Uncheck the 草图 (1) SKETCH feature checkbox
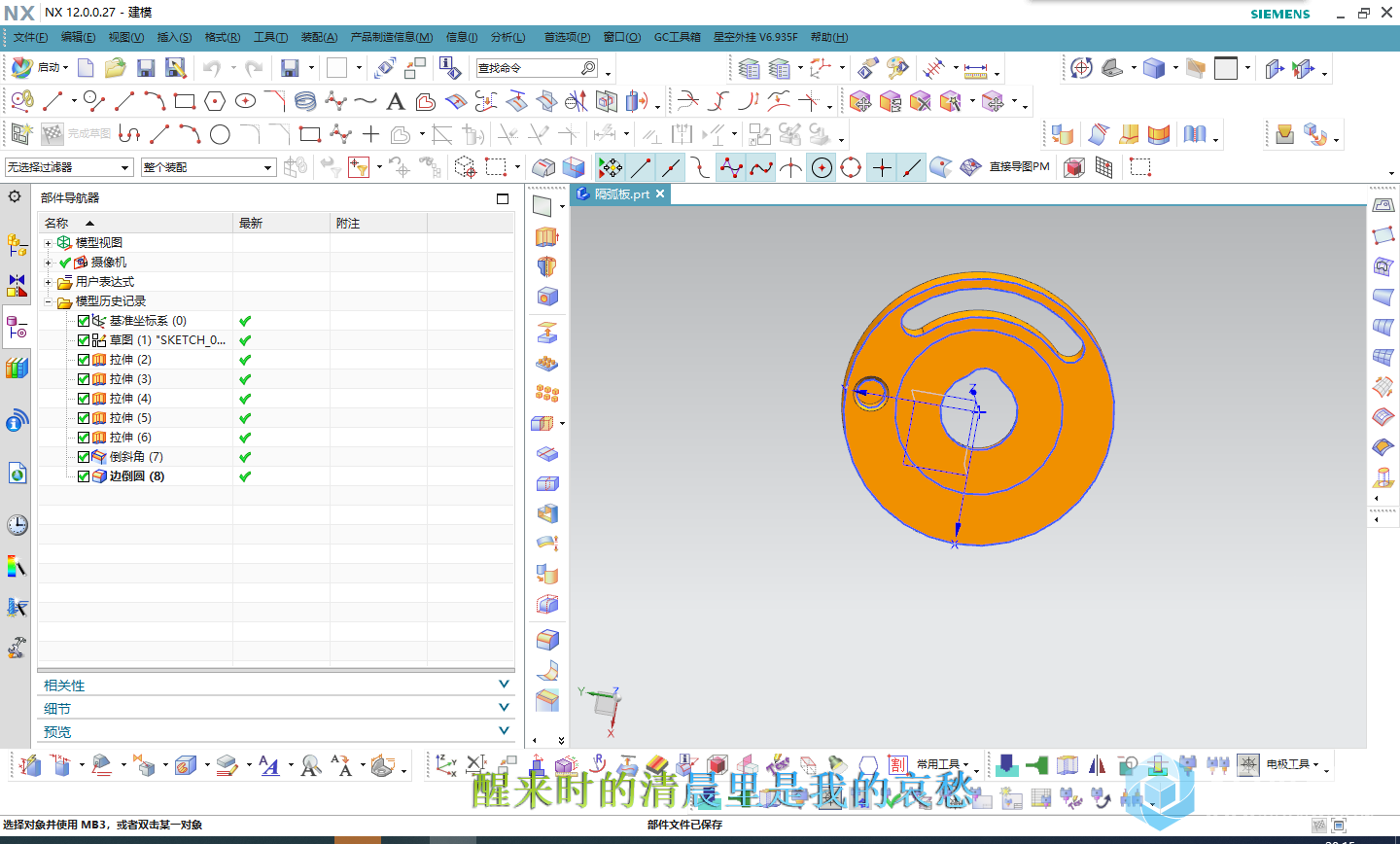 [84, 340]
